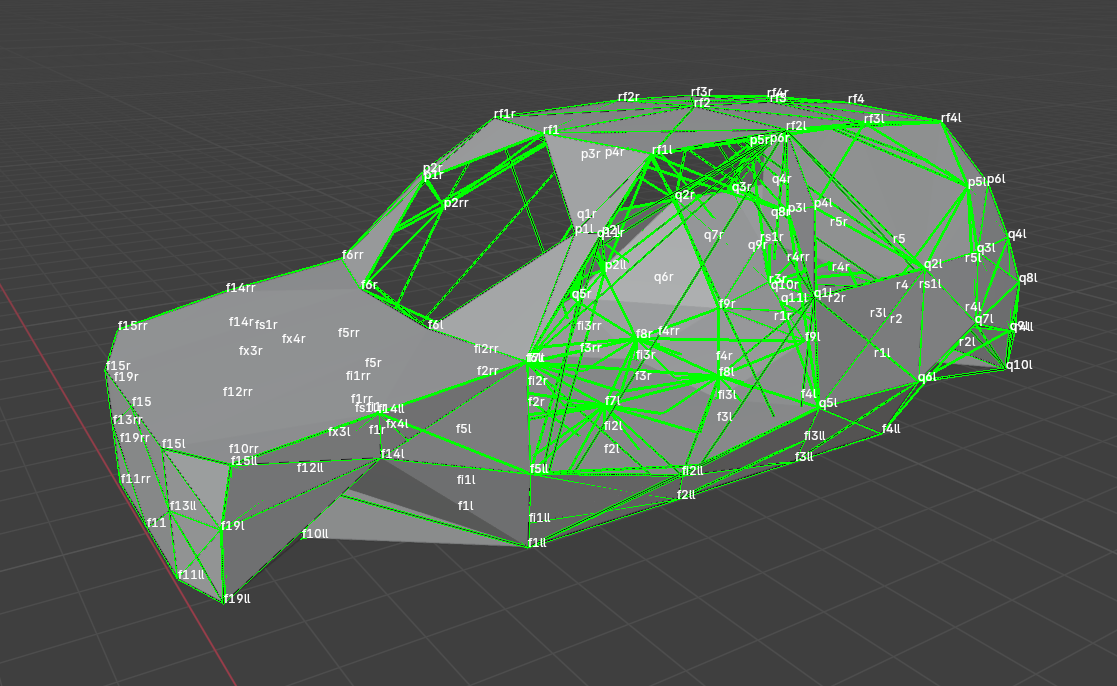Click the "f11ll" node label

tap(191, 575)
